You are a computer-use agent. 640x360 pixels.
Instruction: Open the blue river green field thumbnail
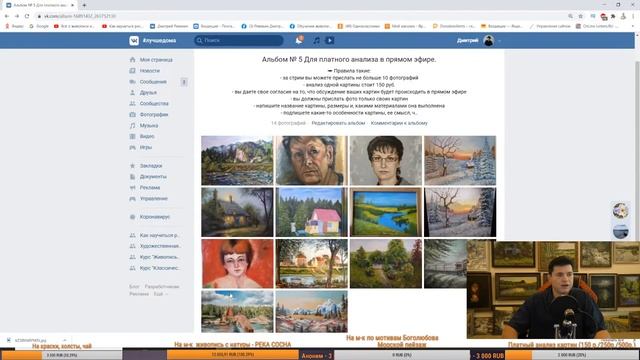point(386,212)
